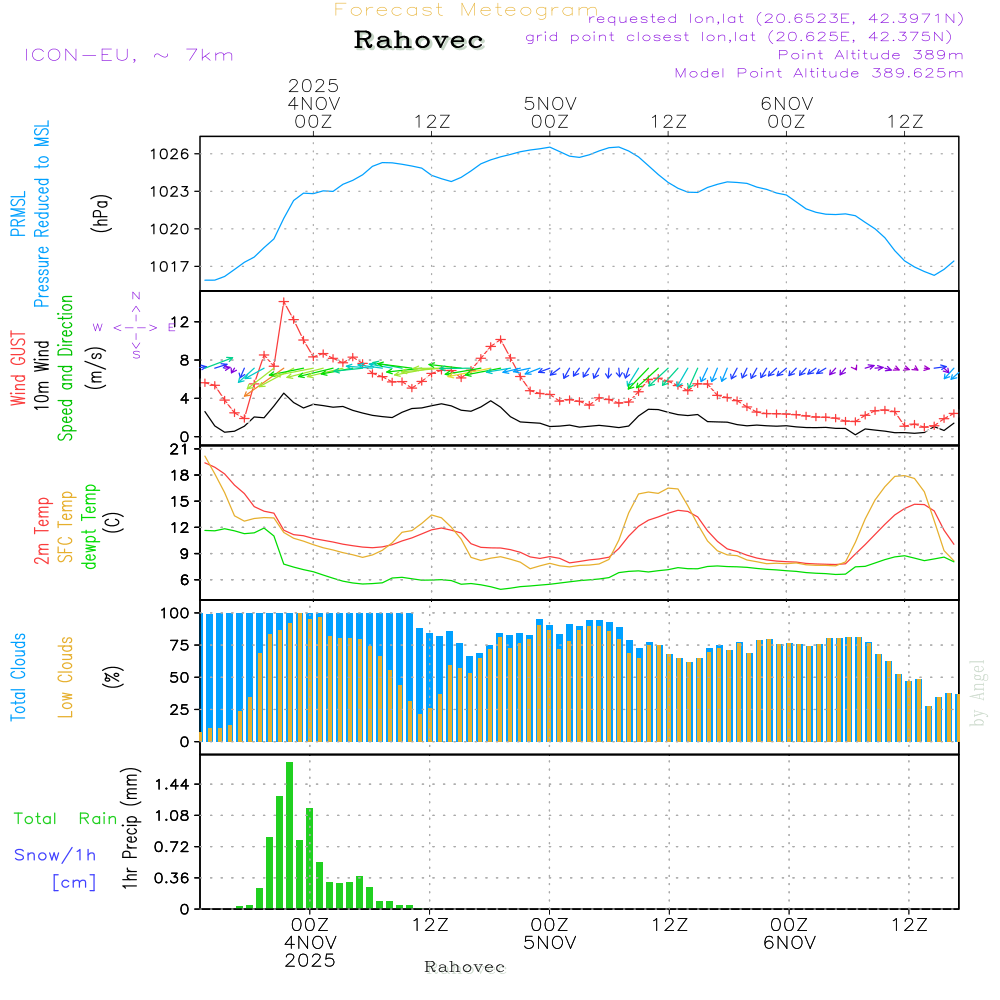
Task: Click the 2m Temp legend label
Action: (x=43, y=529)
